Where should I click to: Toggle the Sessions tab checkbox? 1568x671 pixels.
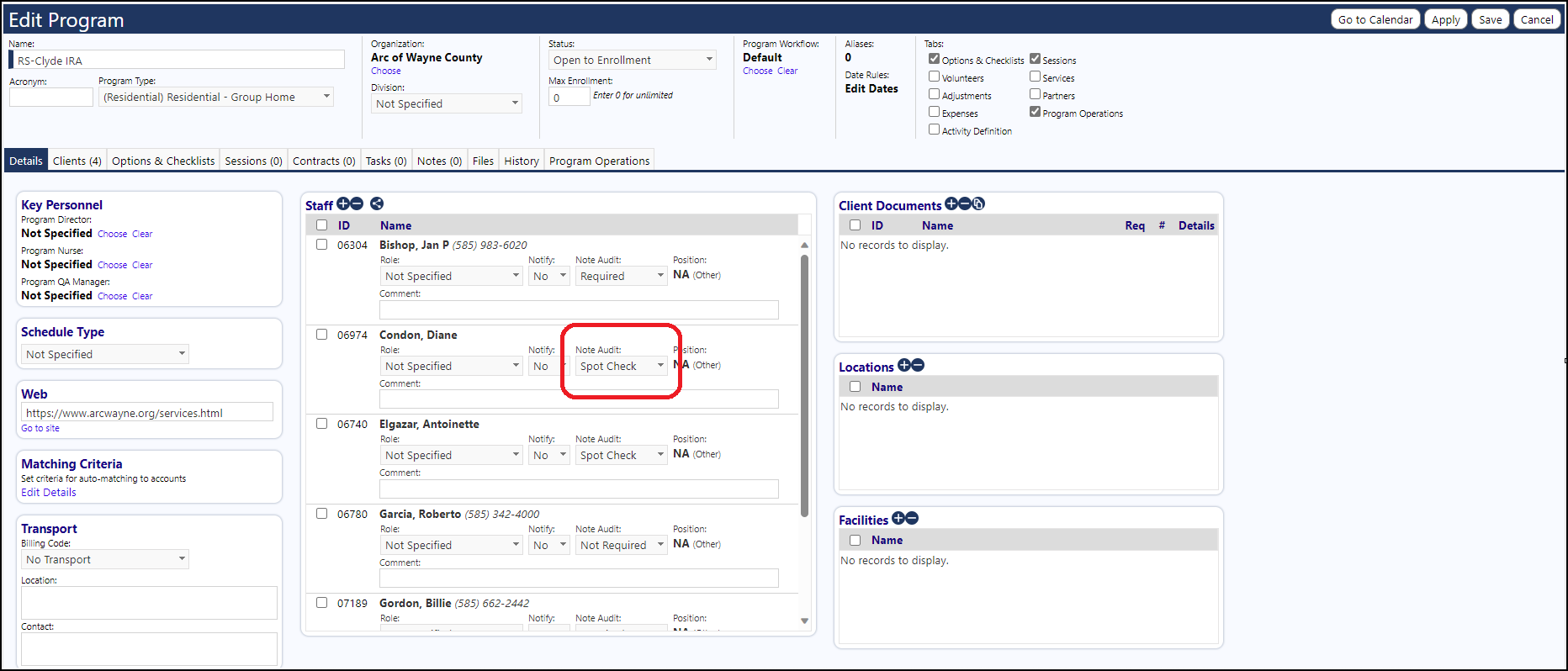pos(1035,59)
